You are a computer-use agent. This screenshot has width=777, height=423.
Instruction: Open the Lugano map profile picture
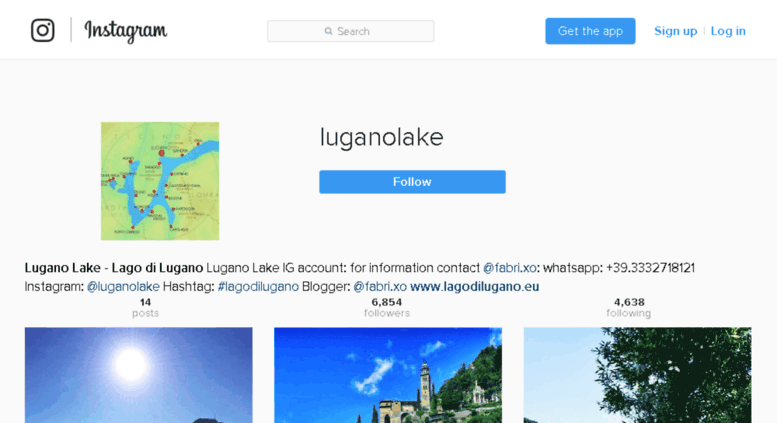[x=160, y=181]
